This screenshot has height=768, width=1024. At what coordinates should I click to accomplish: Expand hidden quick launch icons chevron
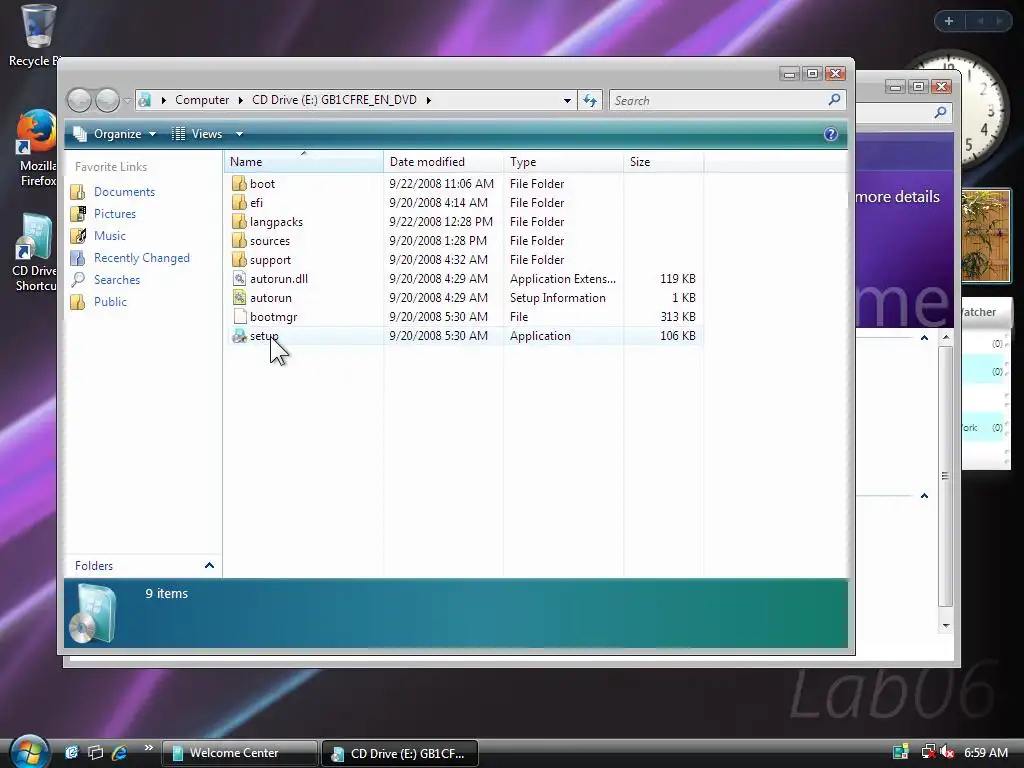[x=148, y=747]
